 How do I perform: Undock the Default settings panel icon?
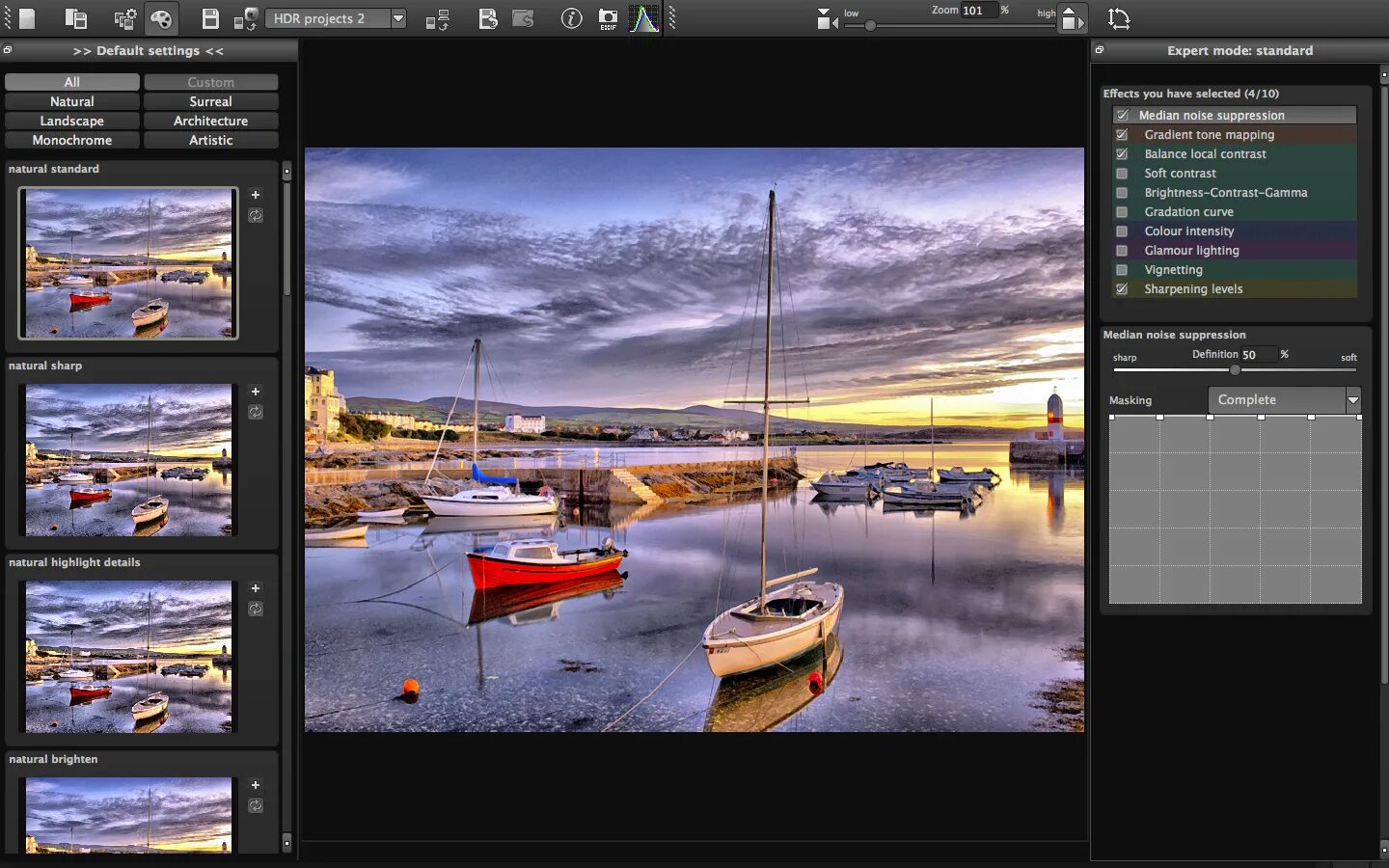[x=8, y=50]
